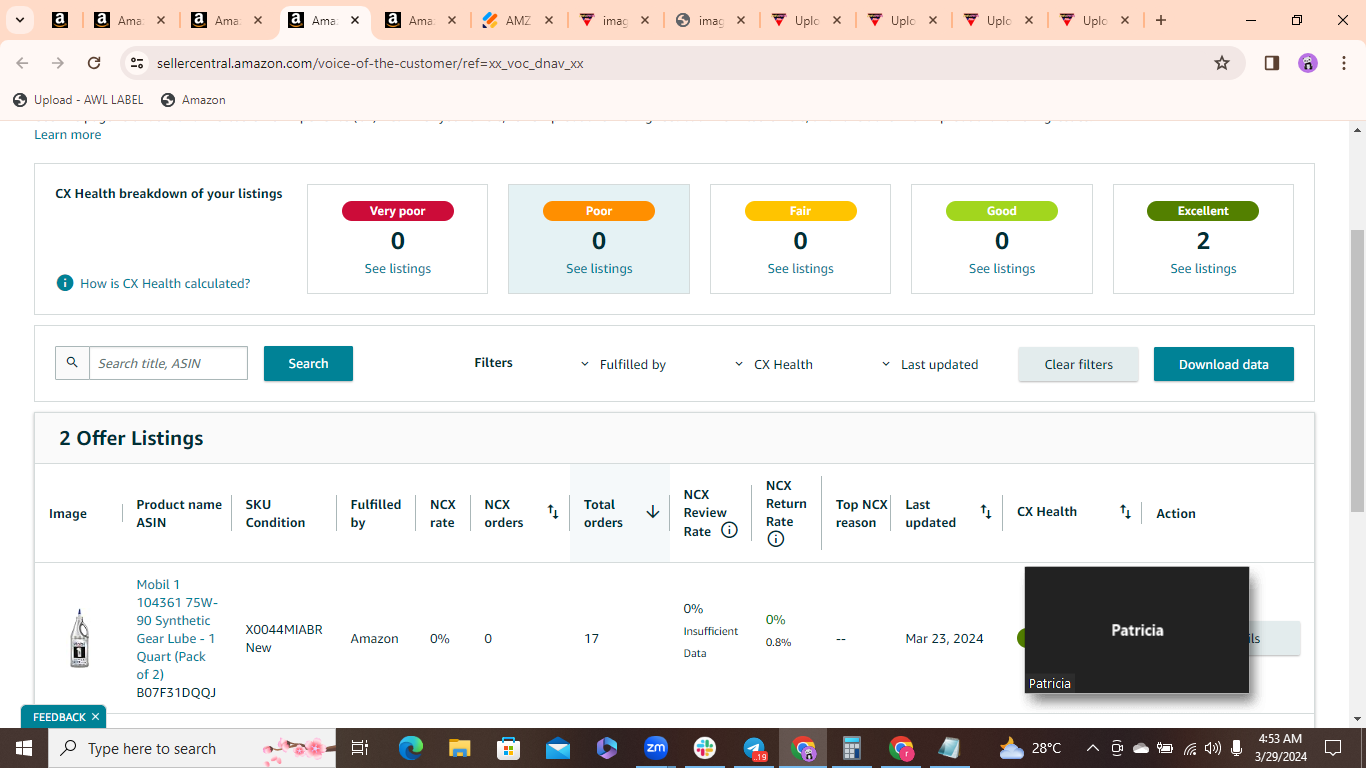The height and width of the screenshot is (768, 1366).
Task: Follow the Learn more link
Action: point(68,135)
